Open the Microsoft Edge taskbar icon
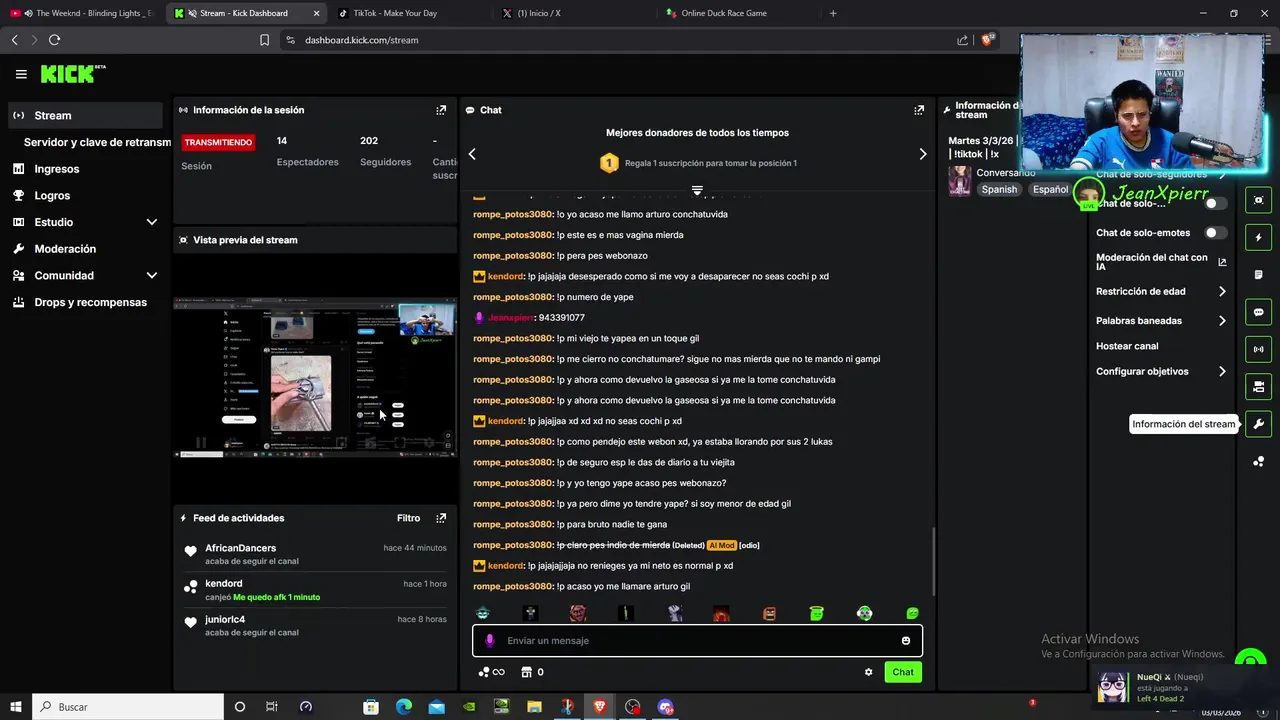This screenshot has height=720, width=1280. 404,707
